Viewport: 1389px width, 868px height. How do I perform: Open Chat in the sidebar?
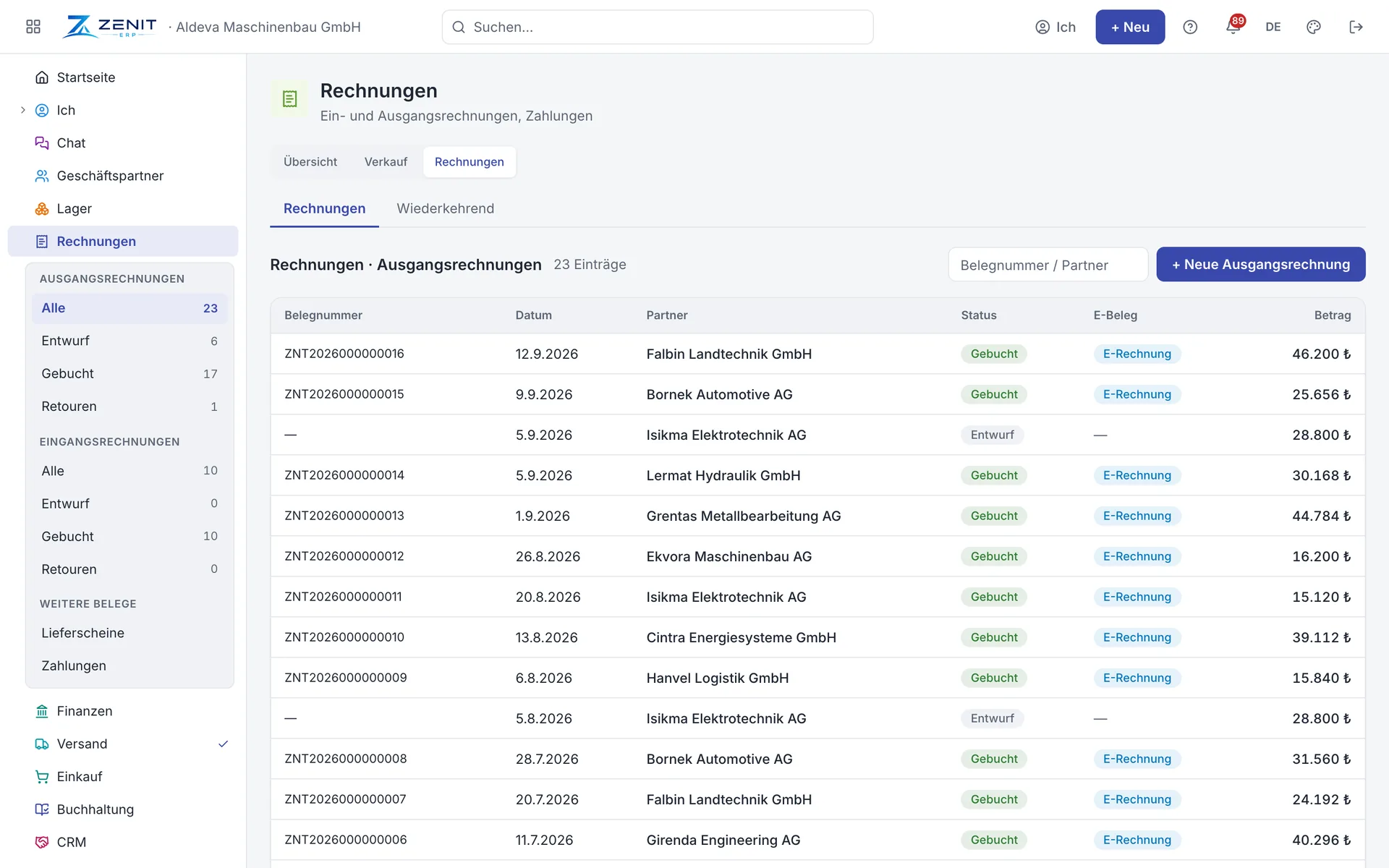click(x=123, y=143)
